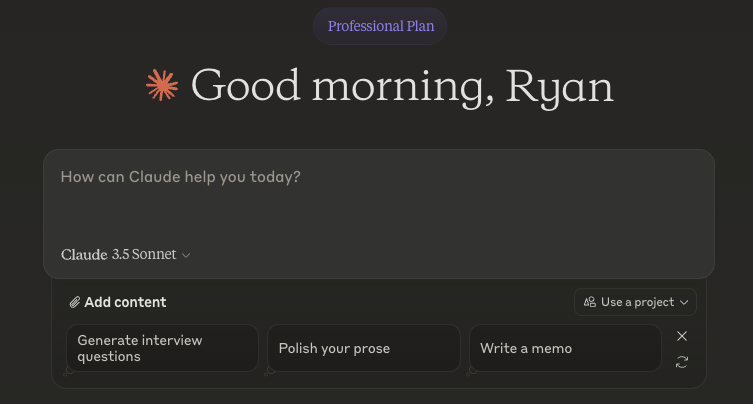Dismiss suggestions with the X icon

pyautogui.click(x=682, y=336)
